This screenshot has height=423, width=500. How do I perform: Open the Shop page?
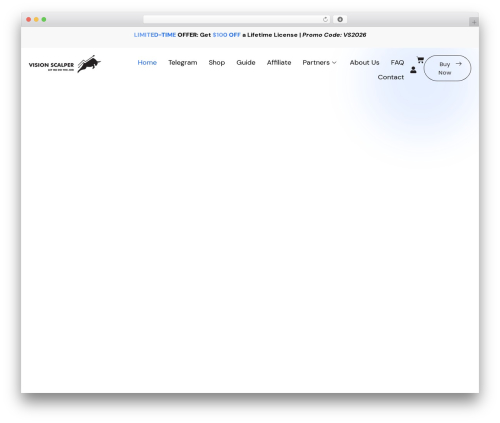[217, 63]
